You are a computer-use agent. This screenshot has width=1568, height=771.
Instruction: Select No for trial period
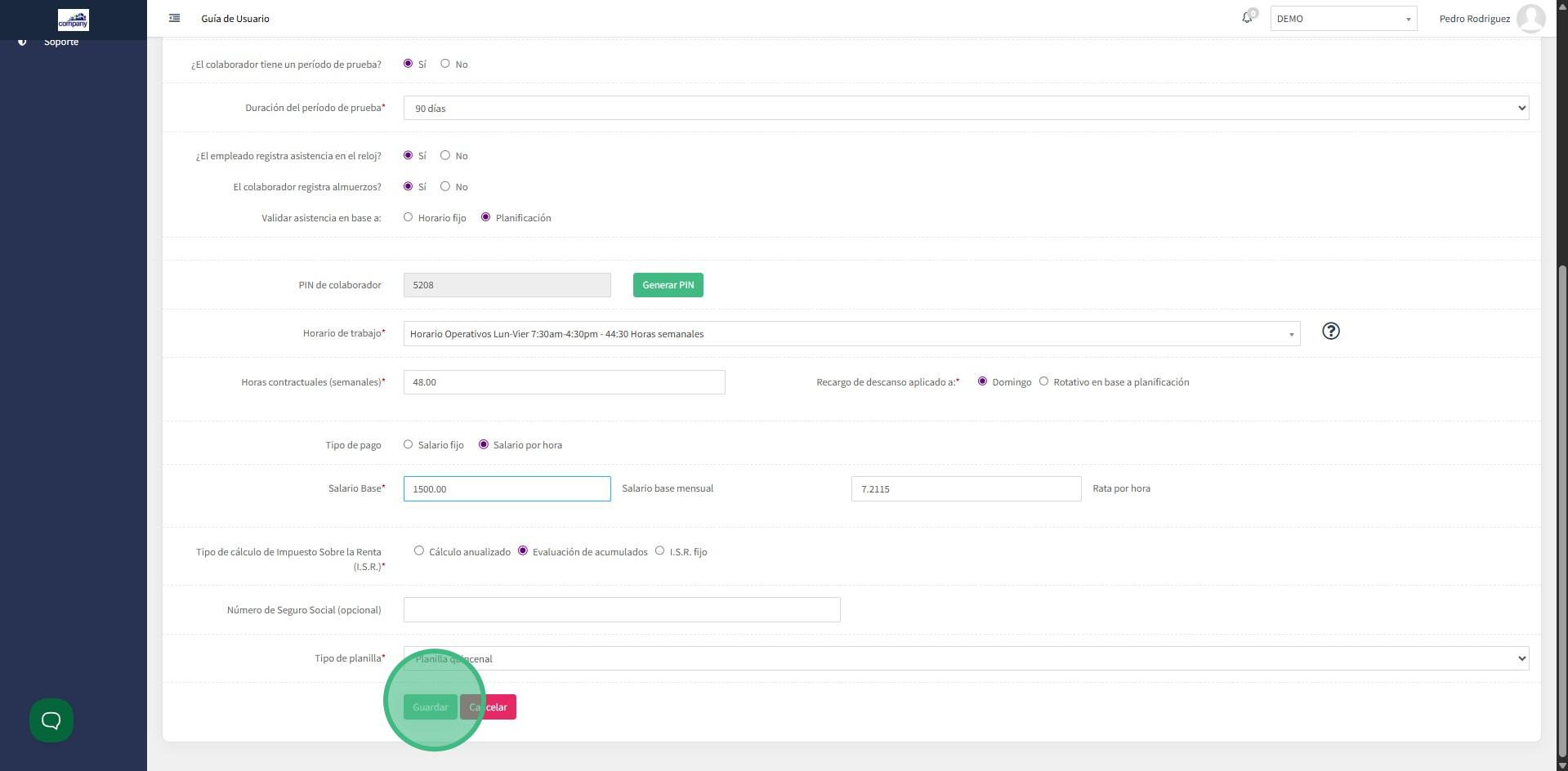tap(445, 64)
